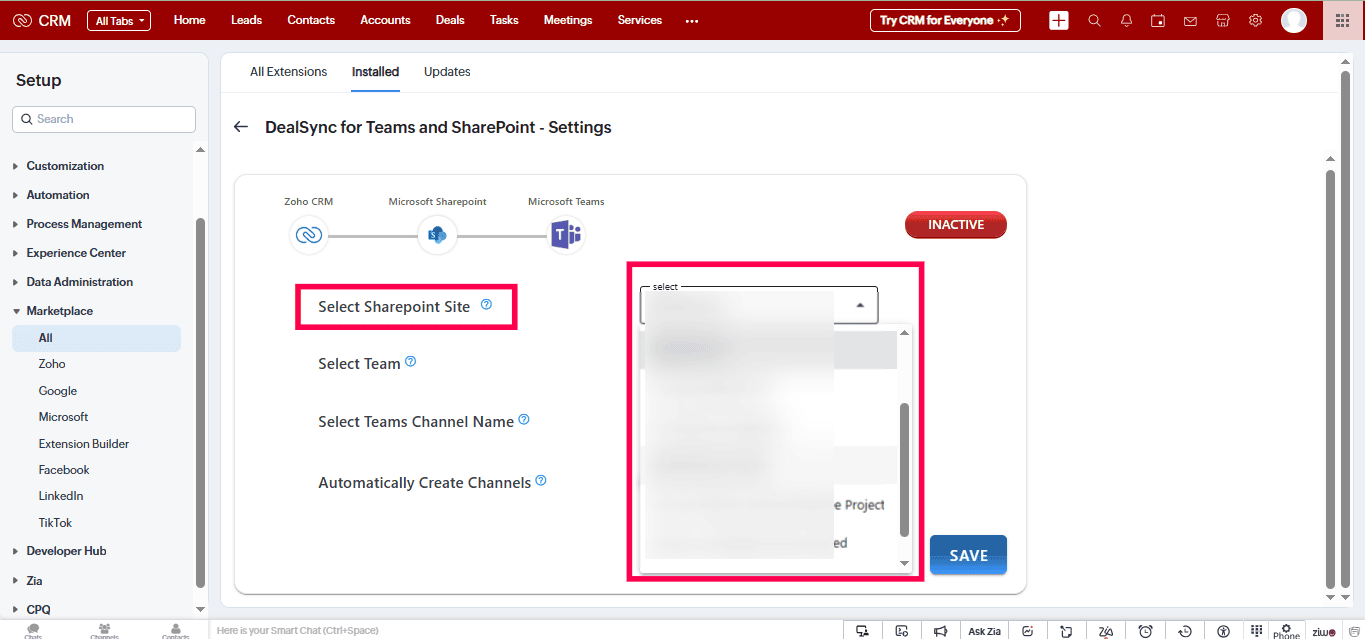Click help icon next to Automatically Create Channels

click(541, 480)
